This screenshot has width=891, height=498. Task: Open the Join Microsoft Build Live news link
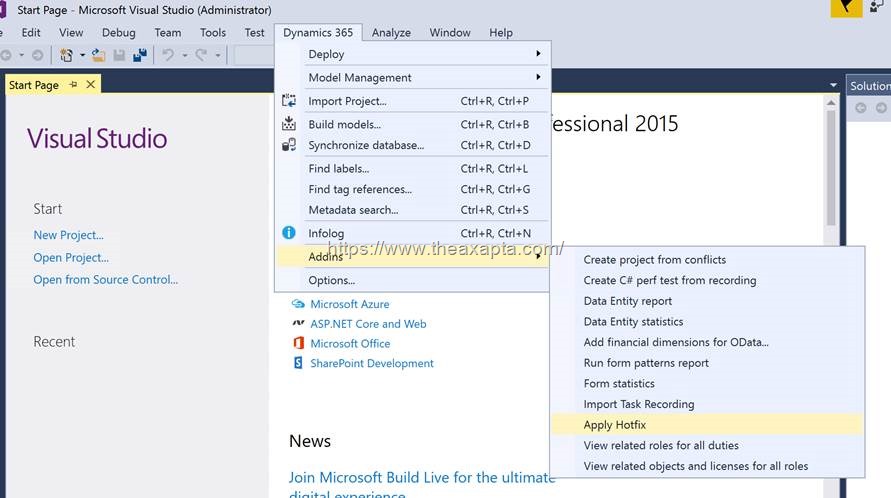421,484
